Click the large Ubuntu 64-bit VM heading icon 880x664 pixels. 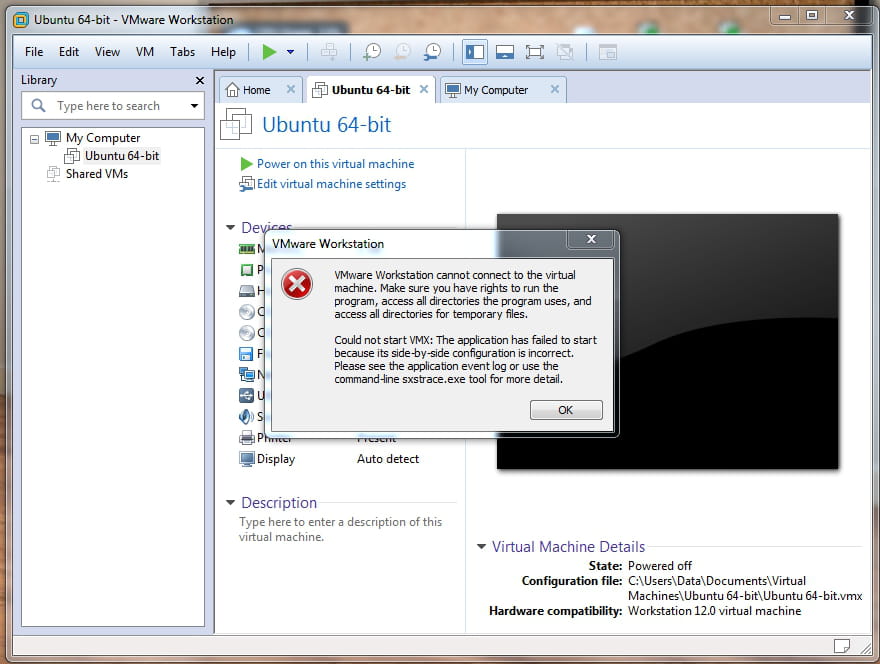(x=236, y=123)
